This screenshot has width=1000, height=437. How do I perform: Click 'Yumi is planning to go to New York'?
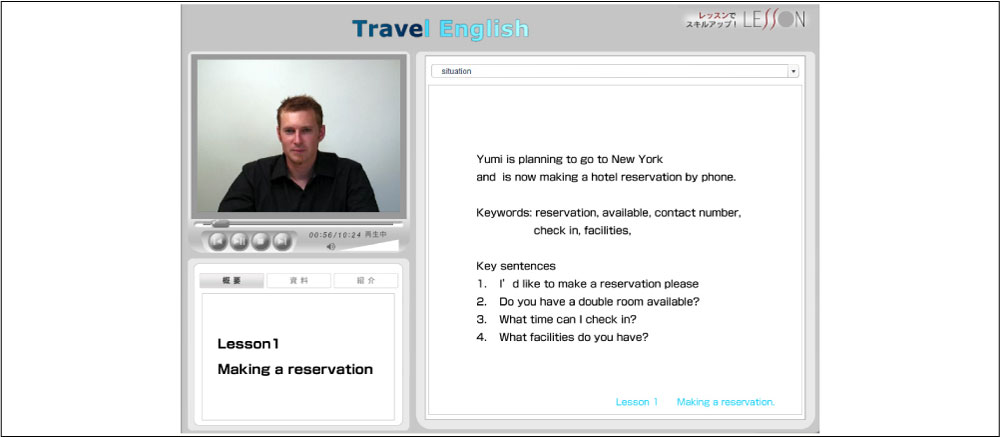pyautogui.click(x=570, y=159)
